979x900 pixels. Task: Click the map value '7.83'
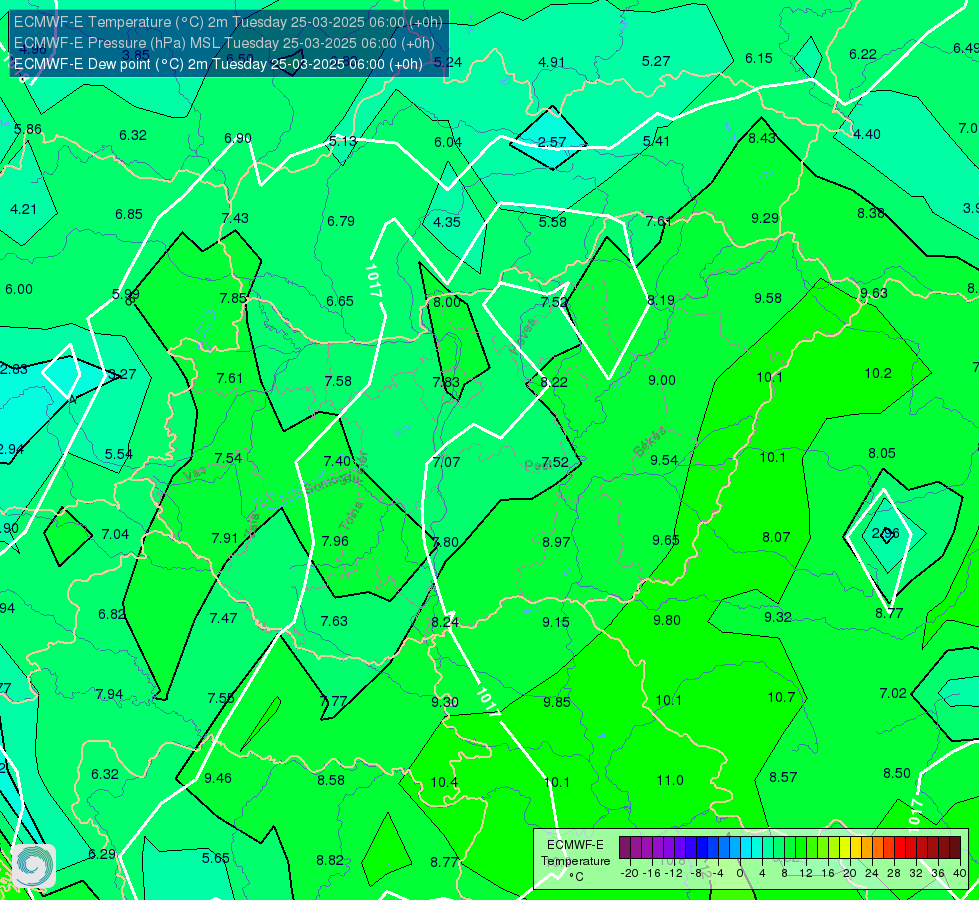(x=446, y=382)
